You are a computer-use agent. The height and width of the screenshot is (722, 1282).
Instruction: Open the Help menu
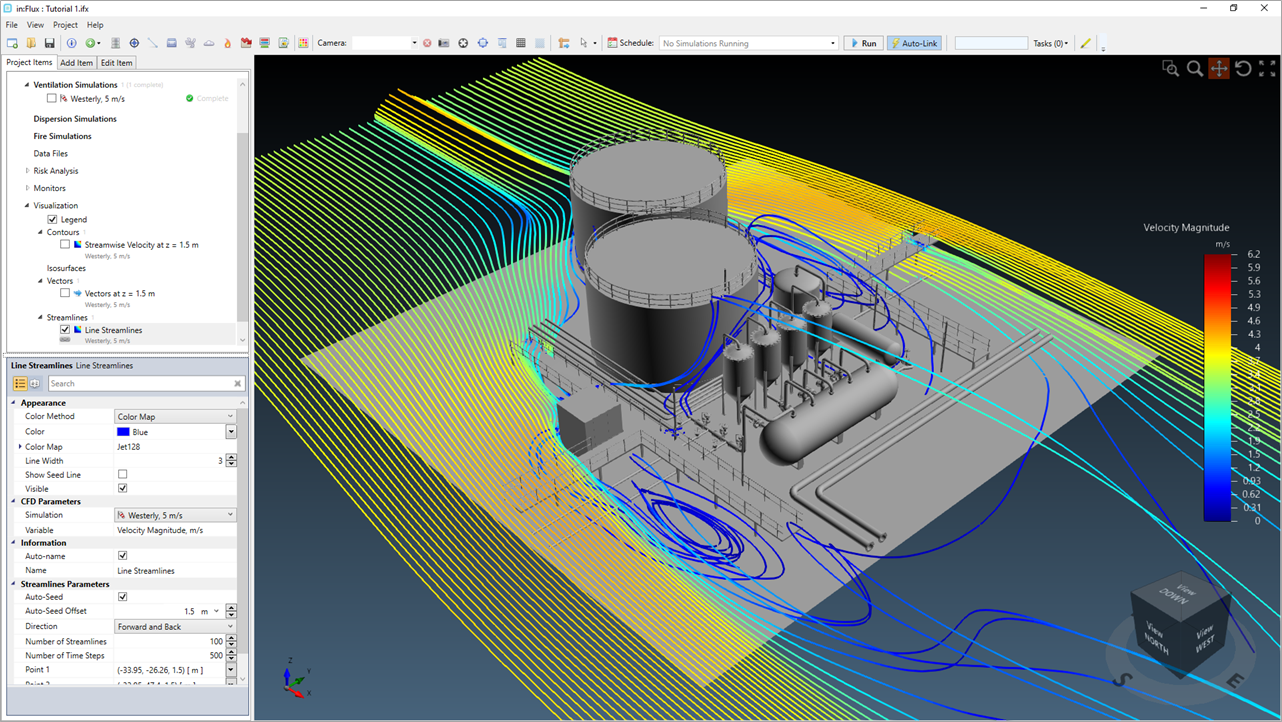click(95, 25)
